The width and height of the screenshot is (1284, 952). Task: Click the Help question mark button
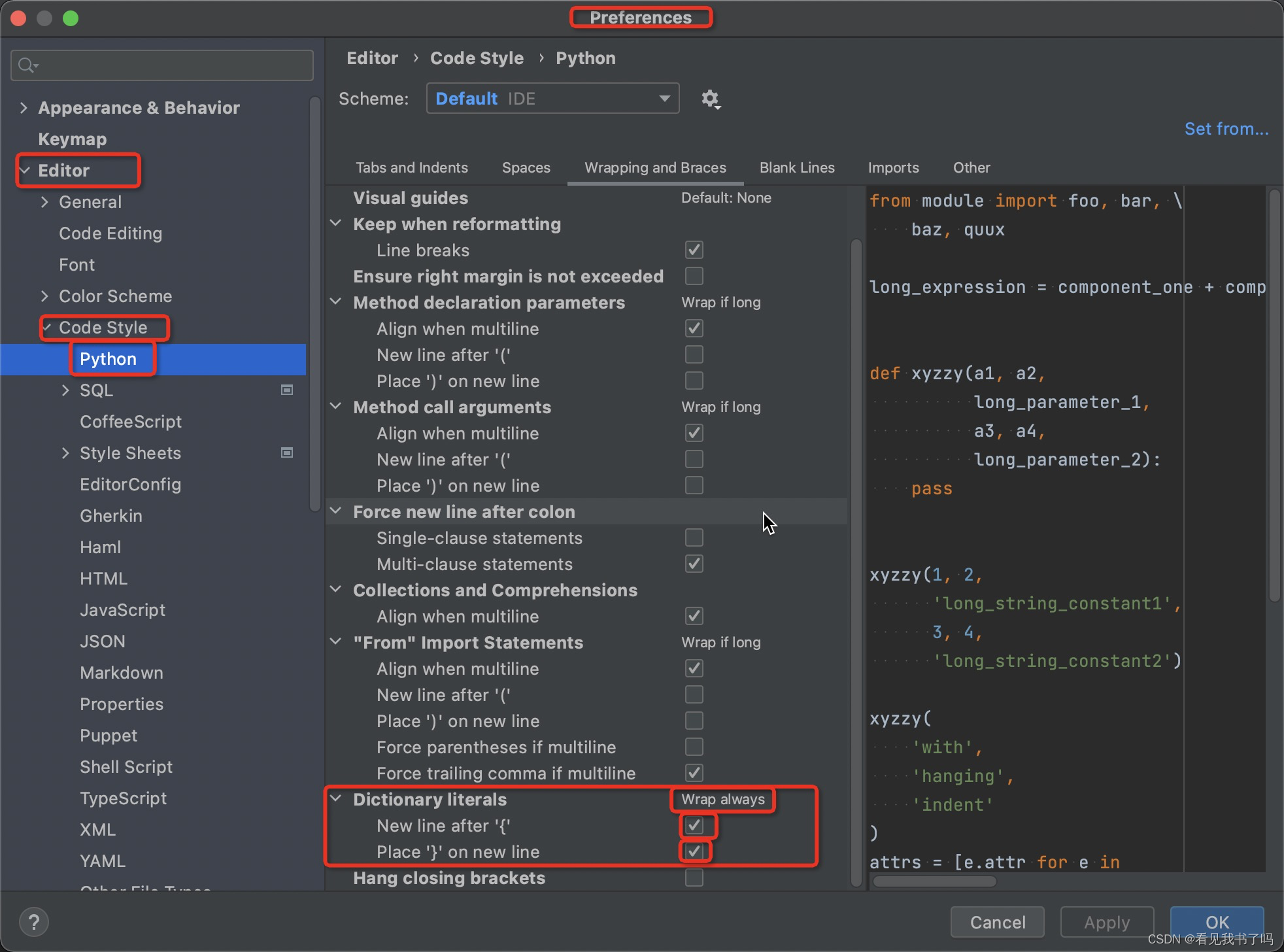(x=34, y=921)
